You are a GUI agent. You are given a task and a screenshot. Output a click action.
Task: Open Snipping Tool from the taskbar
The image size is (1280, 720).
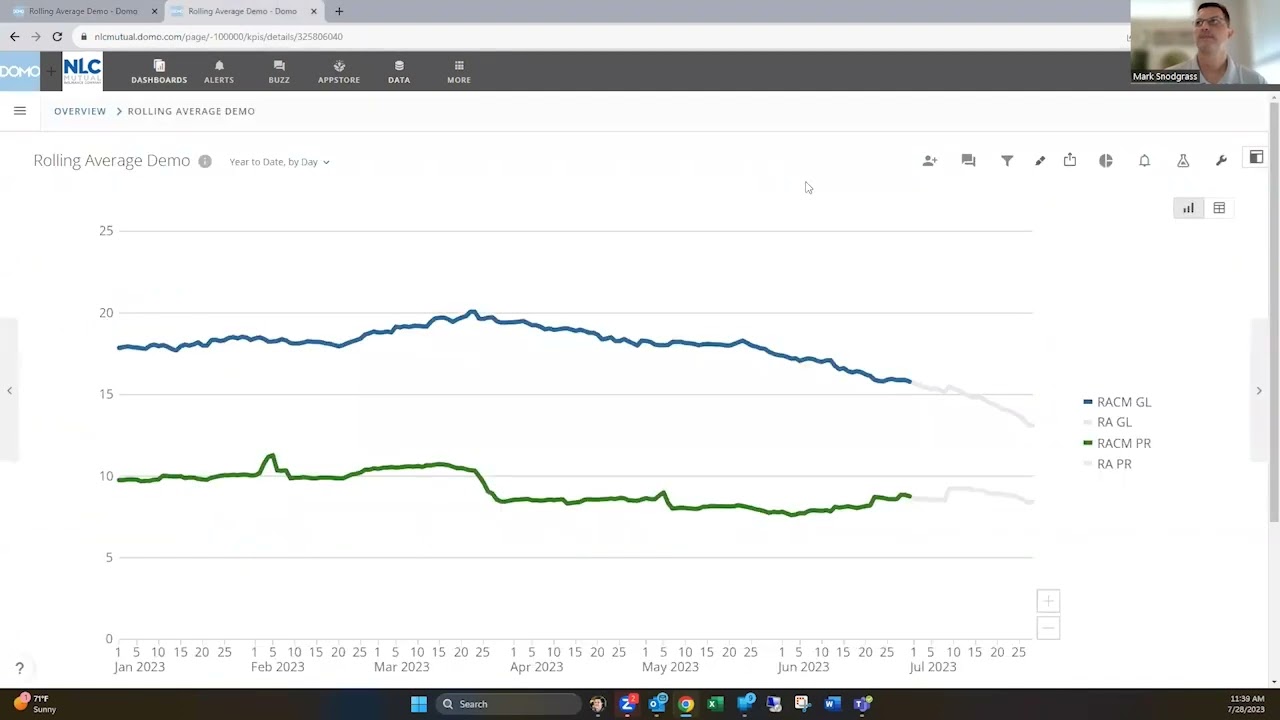click(x=802, y=704)
